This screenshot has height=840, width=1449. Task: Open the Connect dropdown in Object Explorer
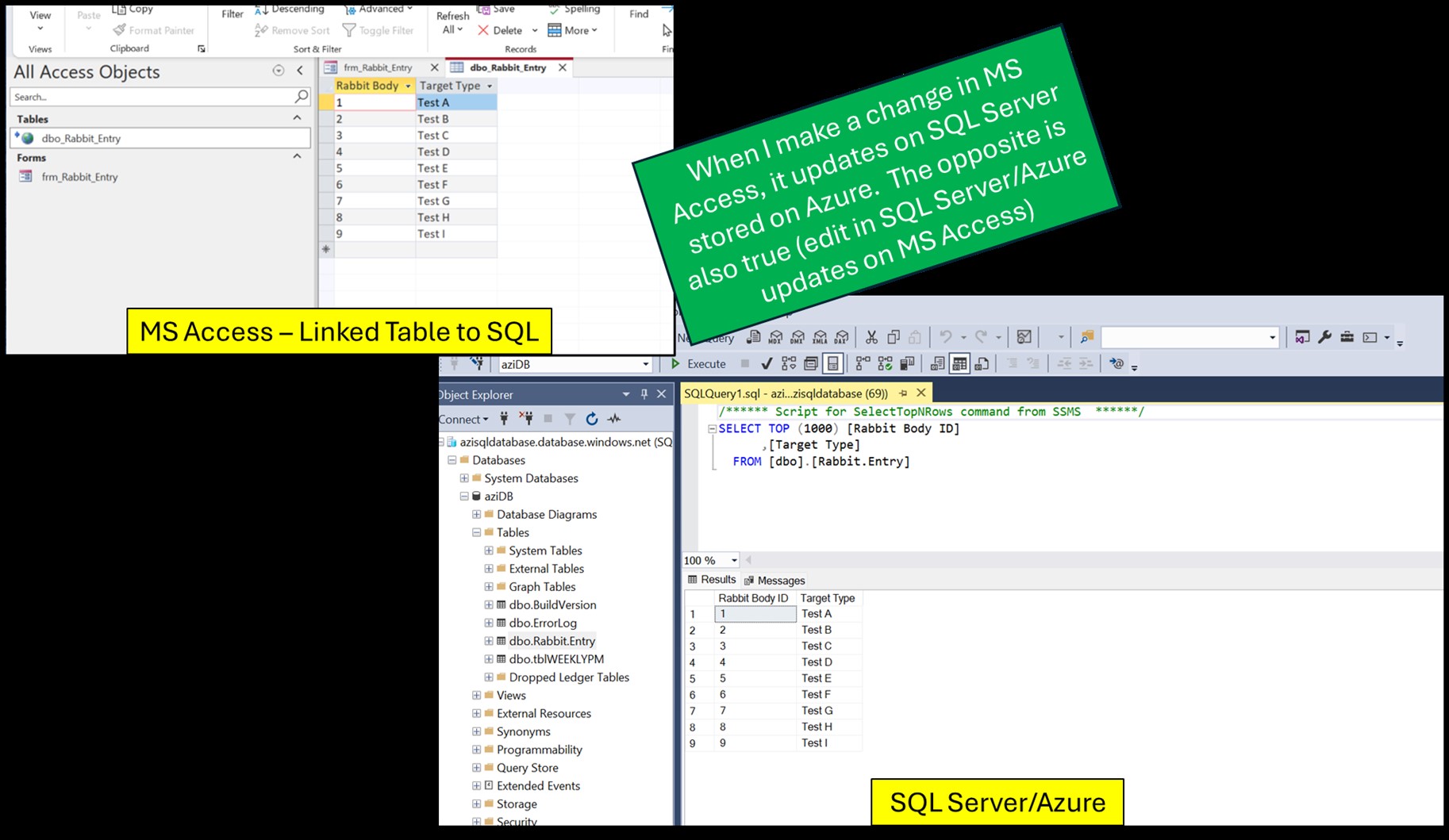[x=464, y=419]
